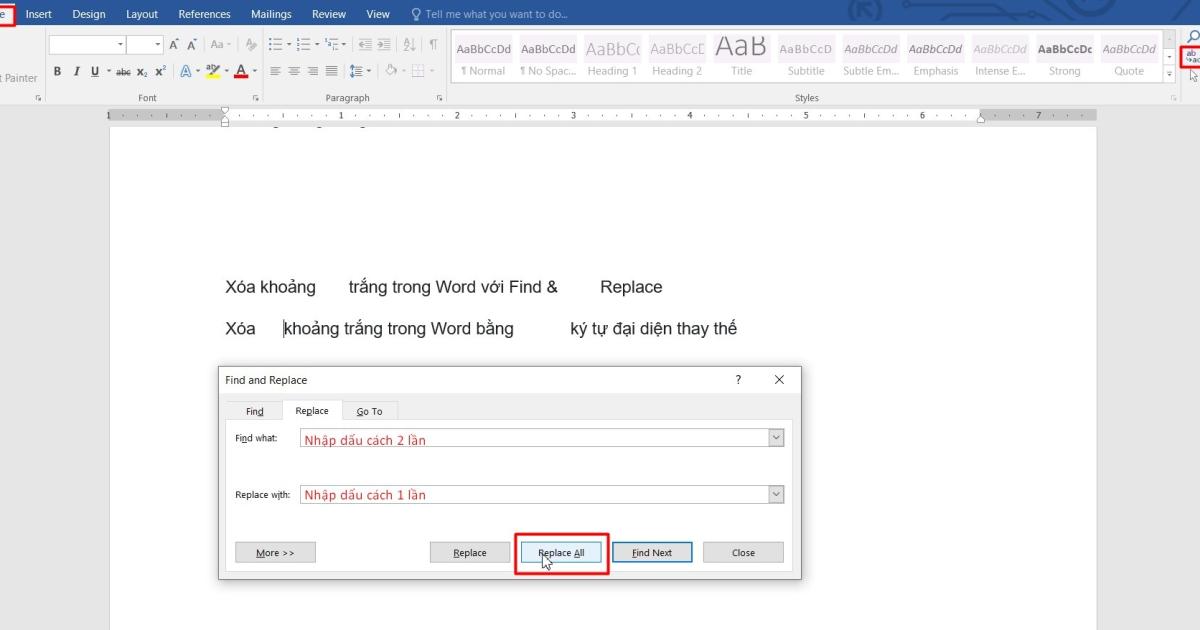Open the Bullets dropdown arrow
This screenshot has height=630, width=1200.
[x=289, y=45]
